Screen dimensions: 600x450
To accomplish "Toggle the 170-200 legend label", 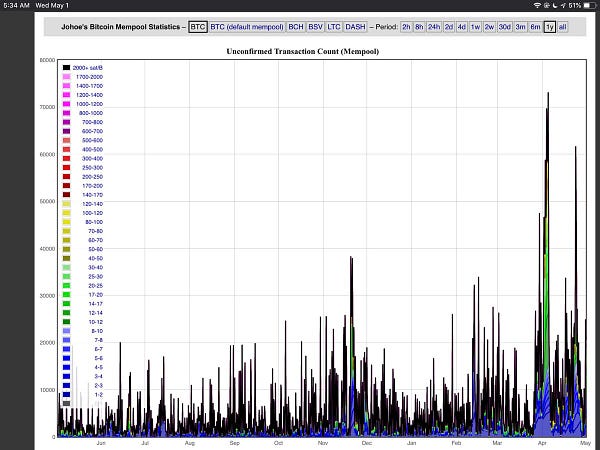I will [92, 186].
